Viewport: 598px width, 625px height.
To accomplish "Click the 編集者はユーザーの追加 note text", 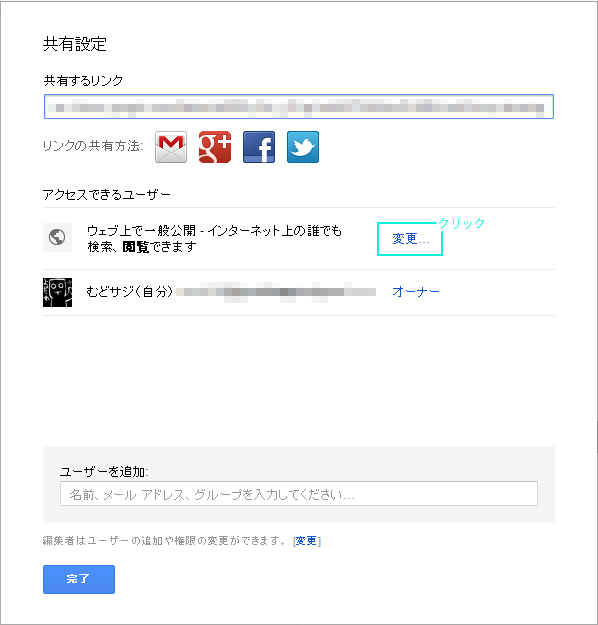I will coord(165,541).
